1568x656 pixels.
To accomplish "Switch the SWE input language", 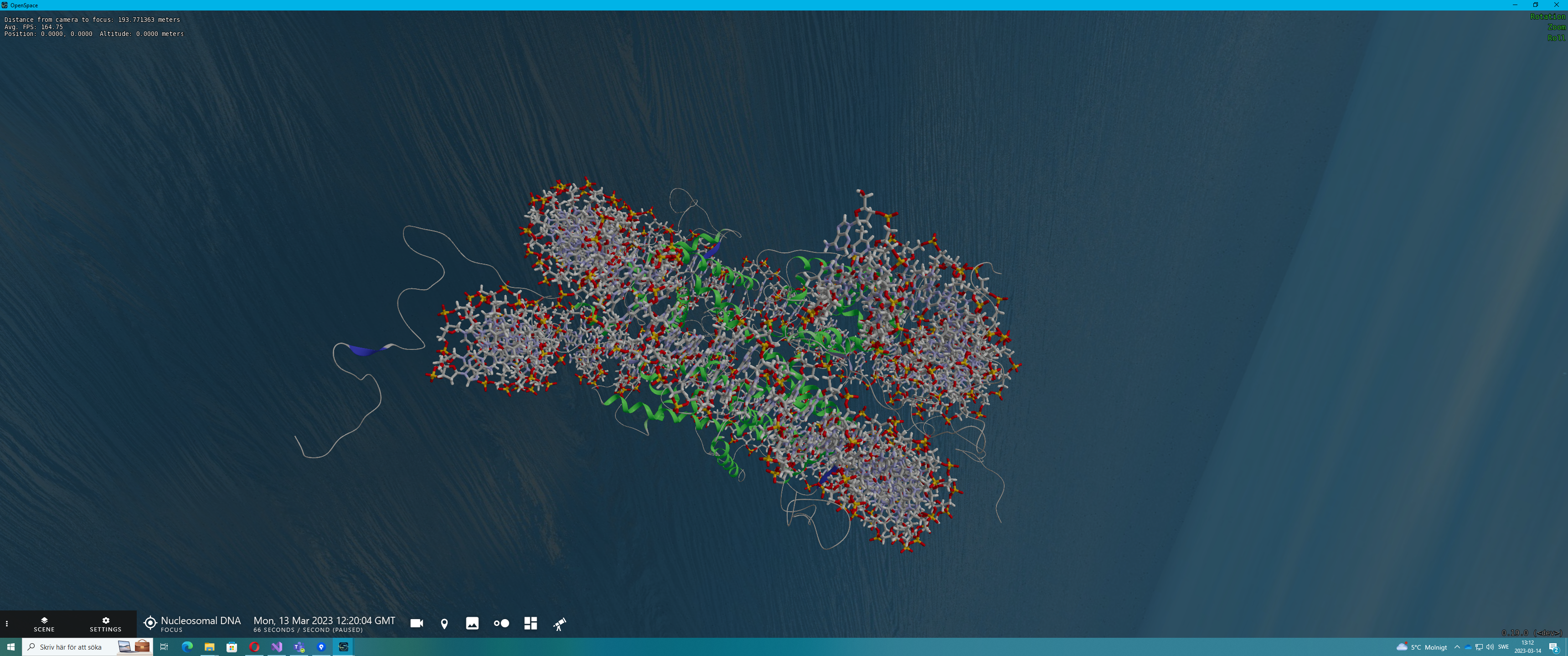I will (x=1503, y=647).
